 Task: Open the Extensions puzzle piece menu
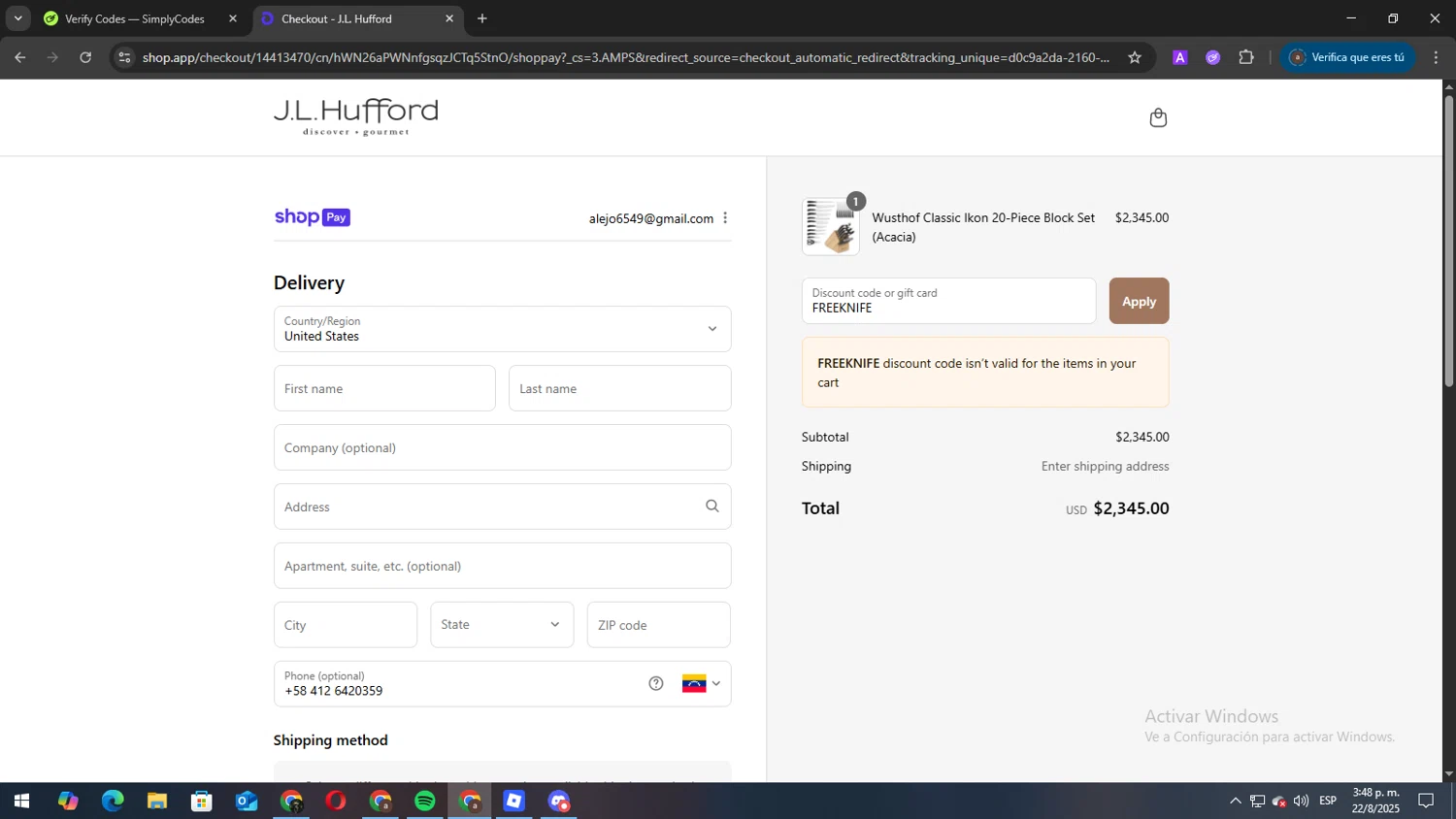pos(1246,57)
